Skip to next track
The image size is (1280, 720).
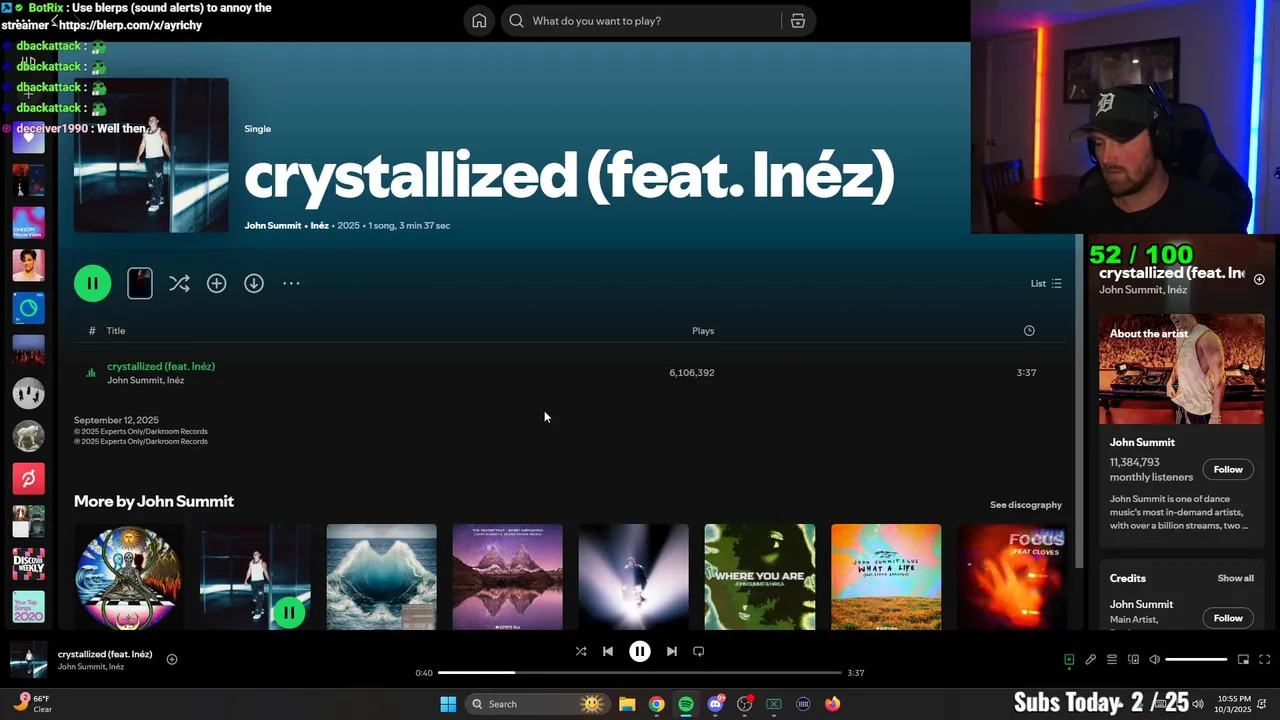[x=672, y=651]
